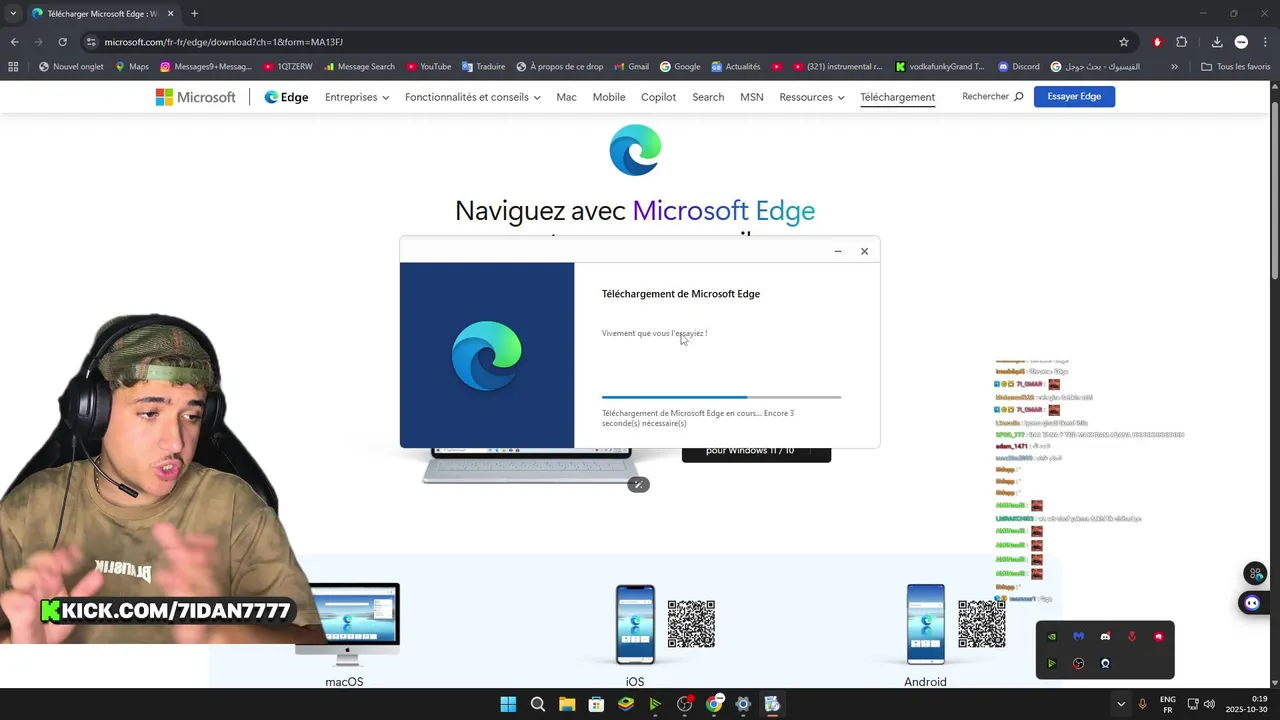
Task: Minimize the Edge installer dialog
Action: click(x=838, y=251)
